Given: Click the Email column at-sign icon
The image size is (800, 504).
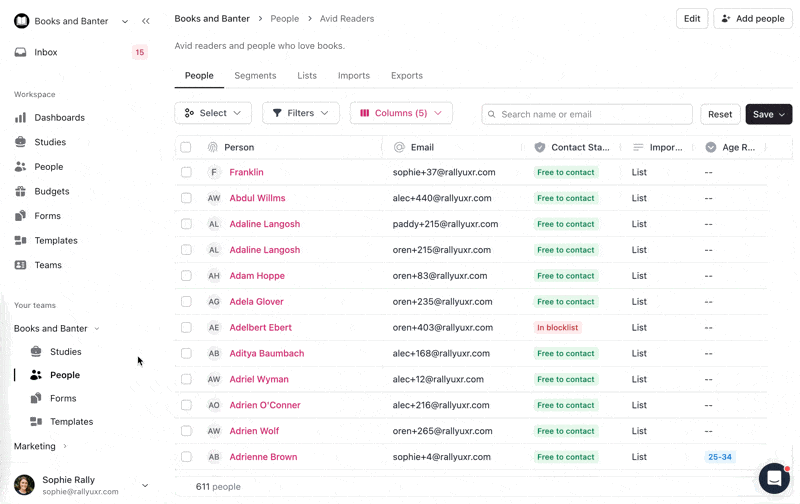Looking at the screenshot, I should 399,147.
